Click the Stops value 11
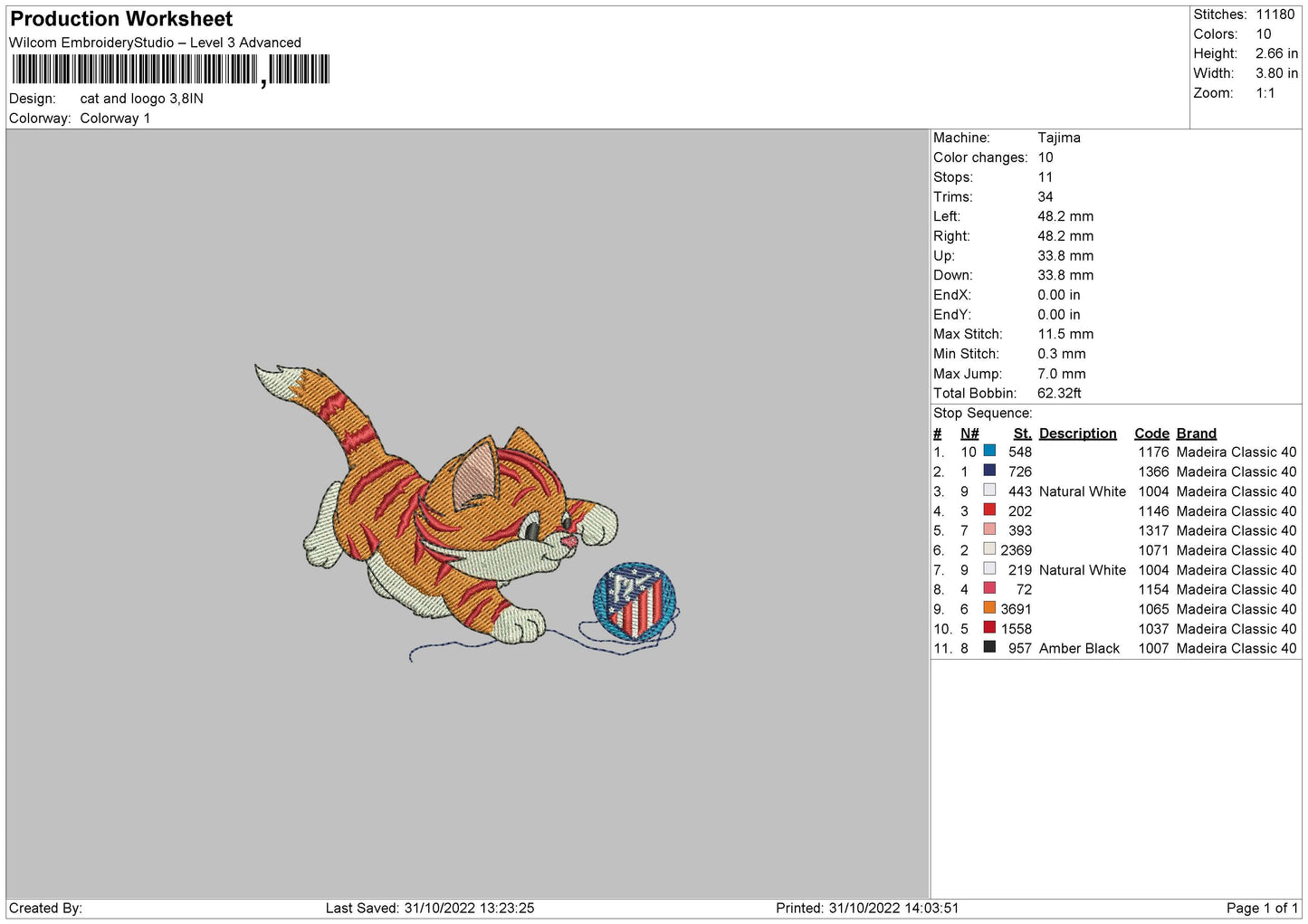1308x924 pixels. coord(1045,177)
